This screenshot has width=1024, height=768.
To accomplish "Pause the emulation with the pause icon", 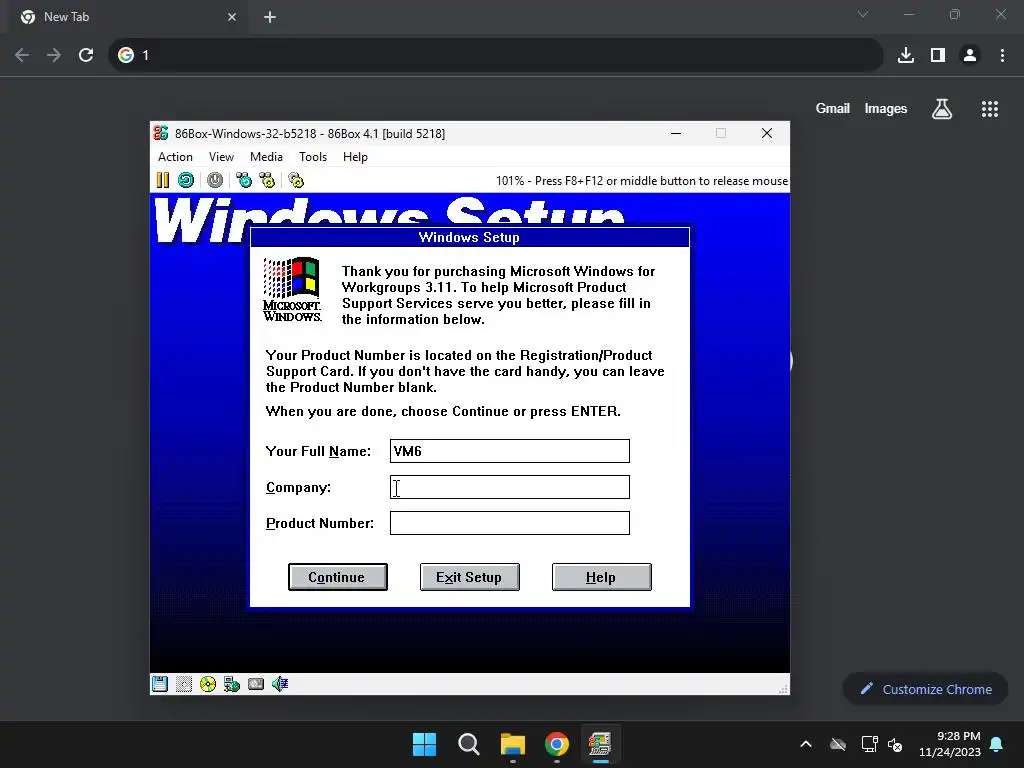I will click(x=163, y=180).
